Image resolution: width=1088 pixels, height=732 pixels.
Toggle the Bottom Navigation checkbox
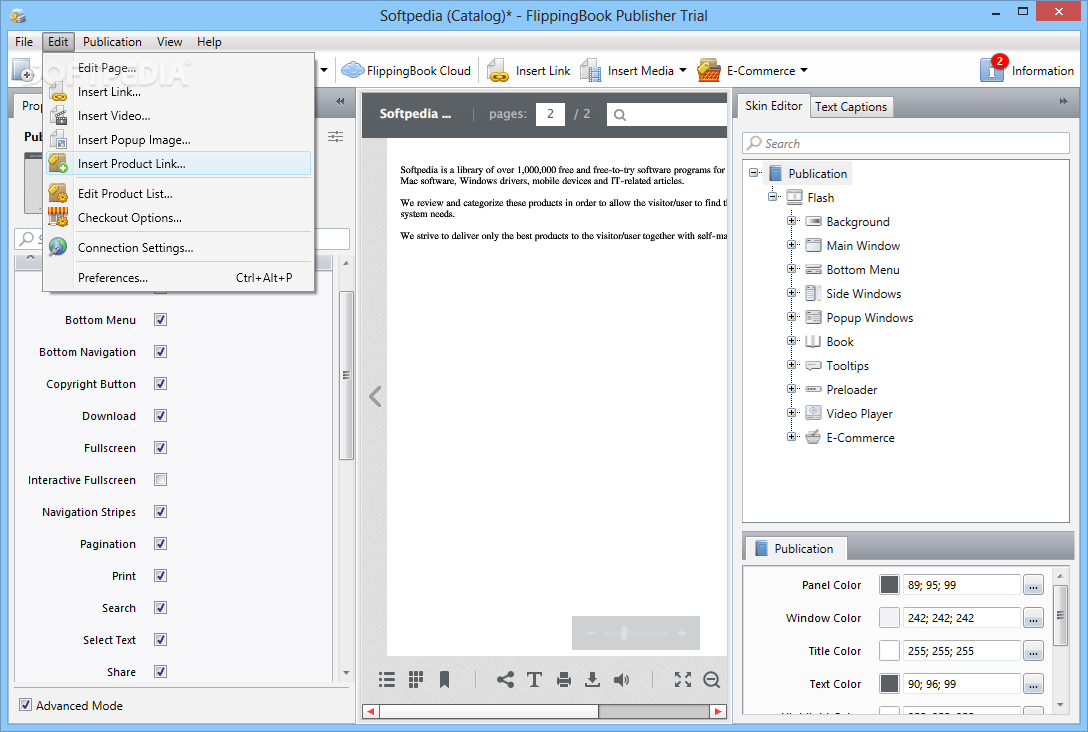click(x=160, y=352)
